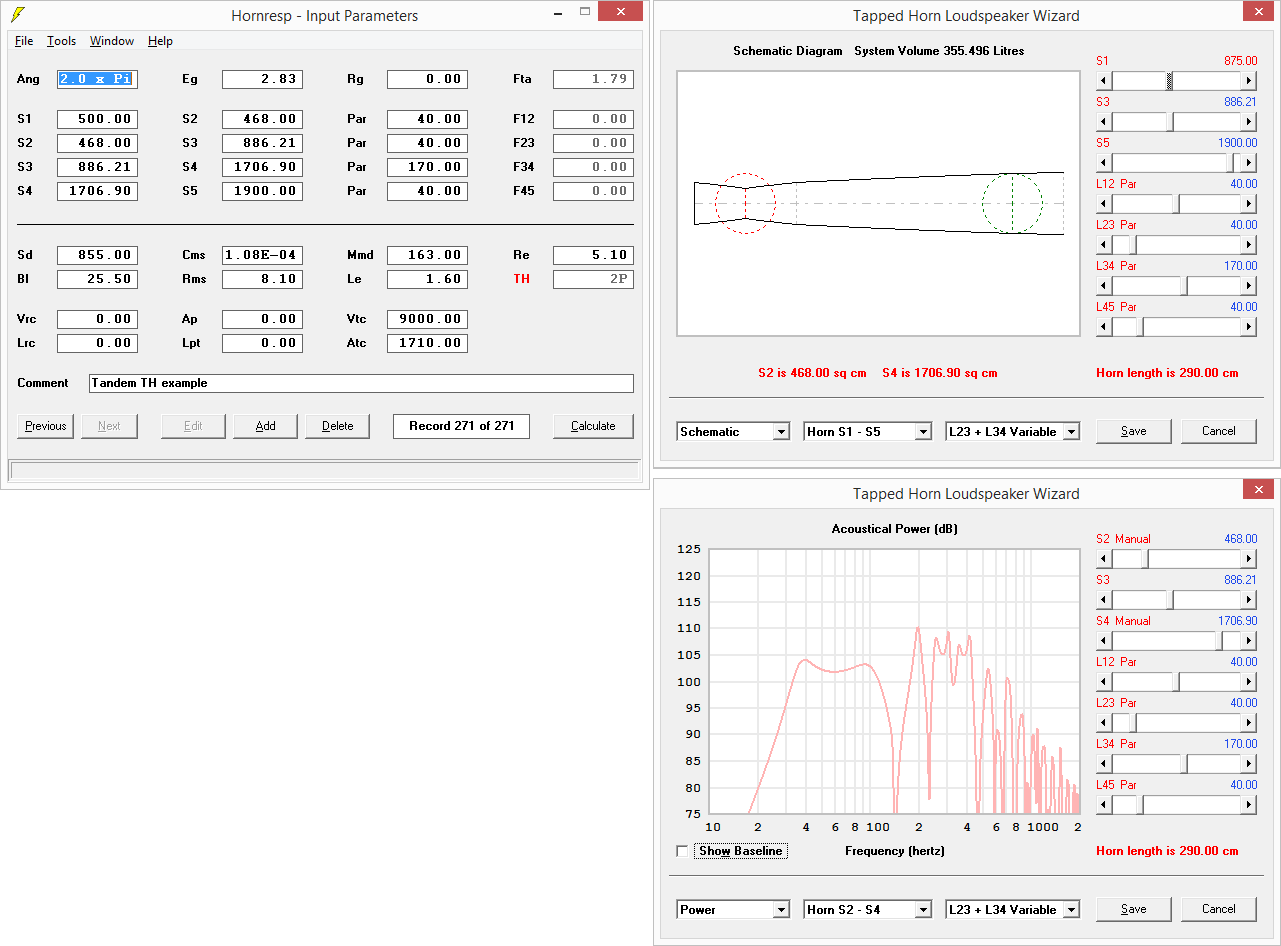This screenshot has width=1281, height=946.
Task: Click the Cms field showing 1.08E-04
Action: click(x=262, y=255)
